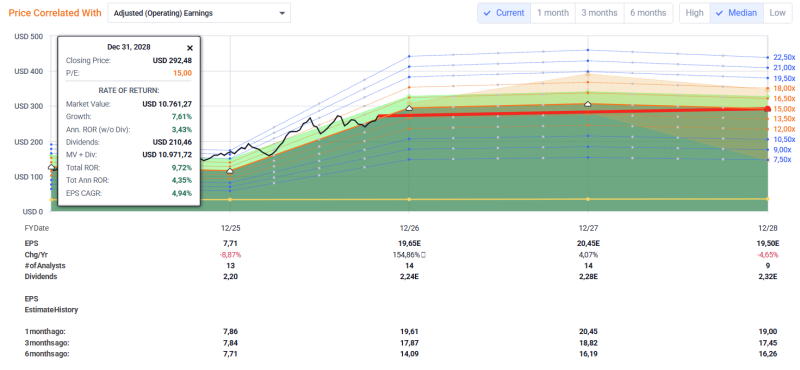Open the Adjusted (Operating) Earnings dropdown

[x=199, y=13]
